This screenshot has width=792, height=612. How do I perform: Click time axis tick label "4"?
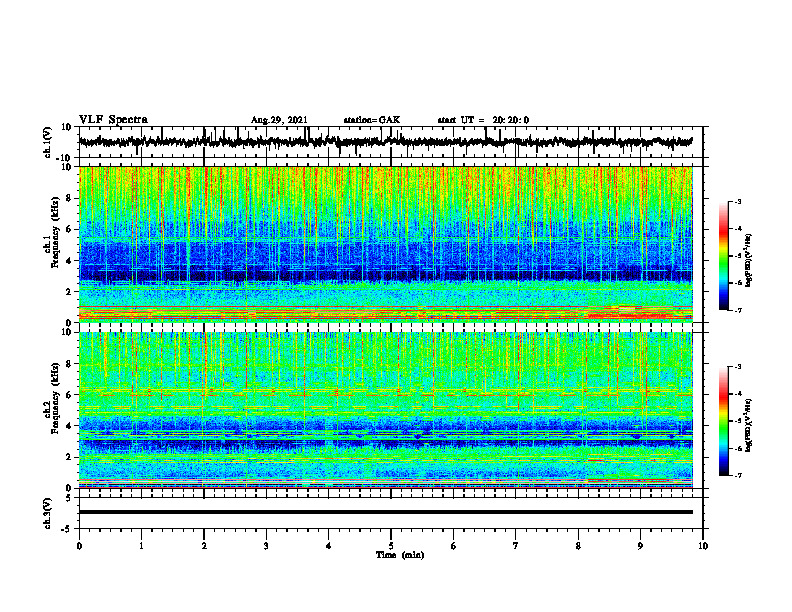click(x=328, y=546)
